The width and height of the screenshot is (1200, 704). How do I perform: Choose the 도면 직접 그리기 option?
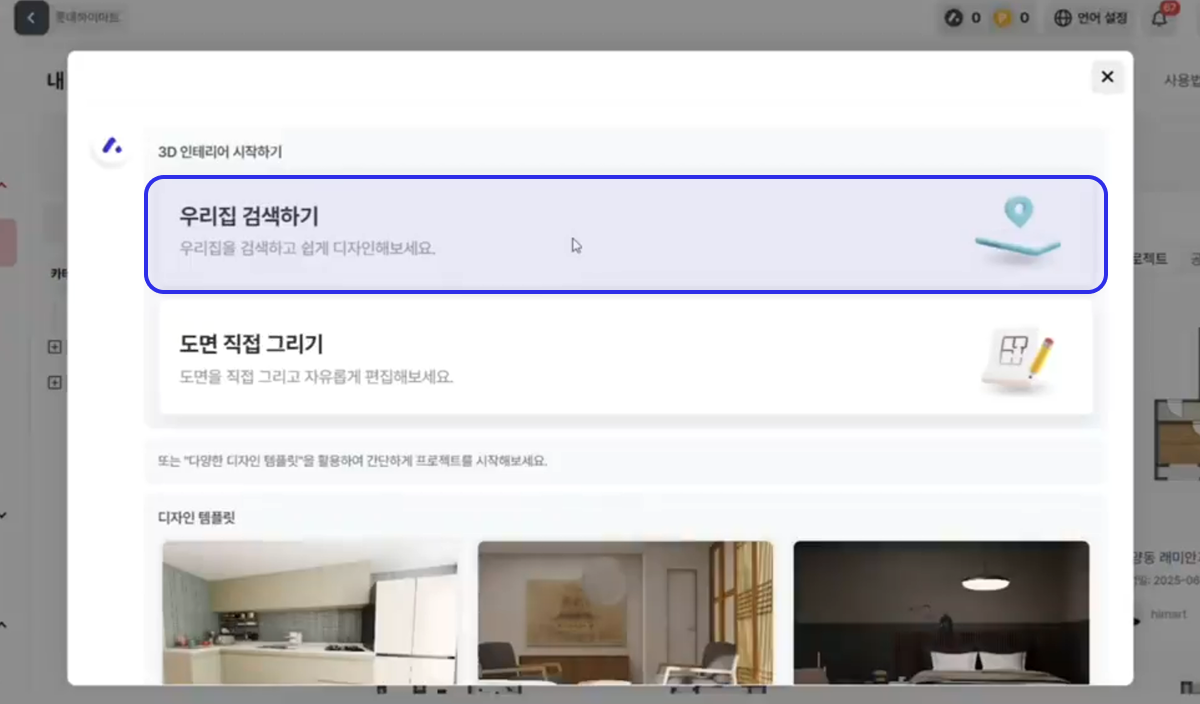560,359
